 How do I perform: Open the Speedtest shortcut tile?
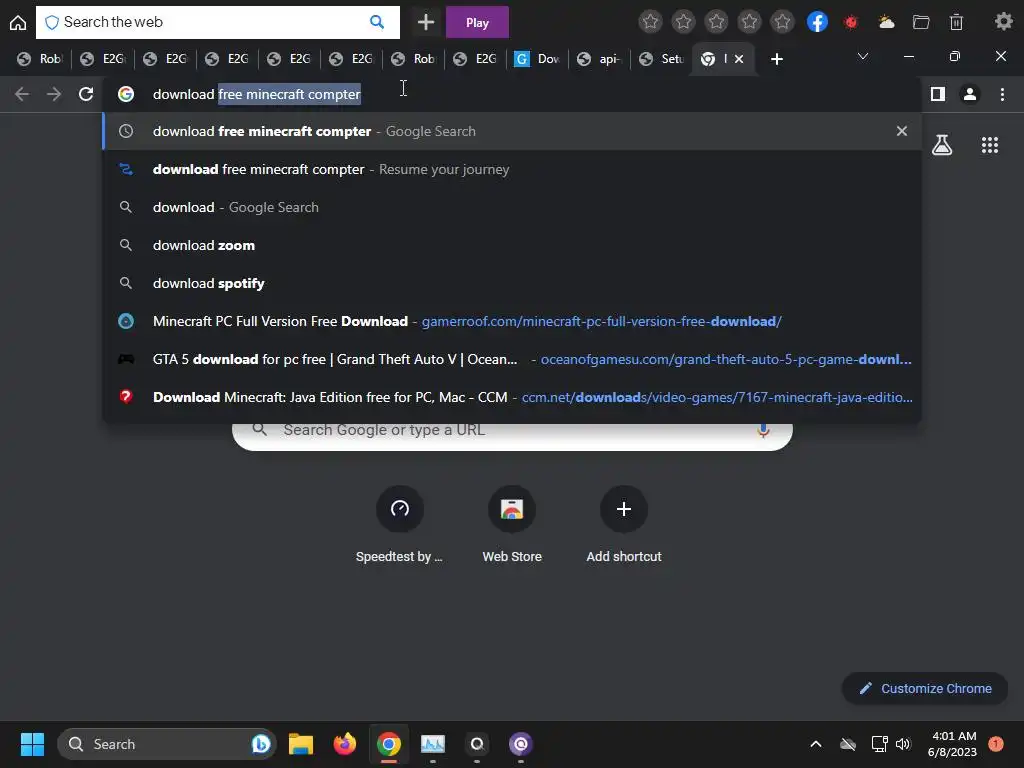(x=399, y=525)
